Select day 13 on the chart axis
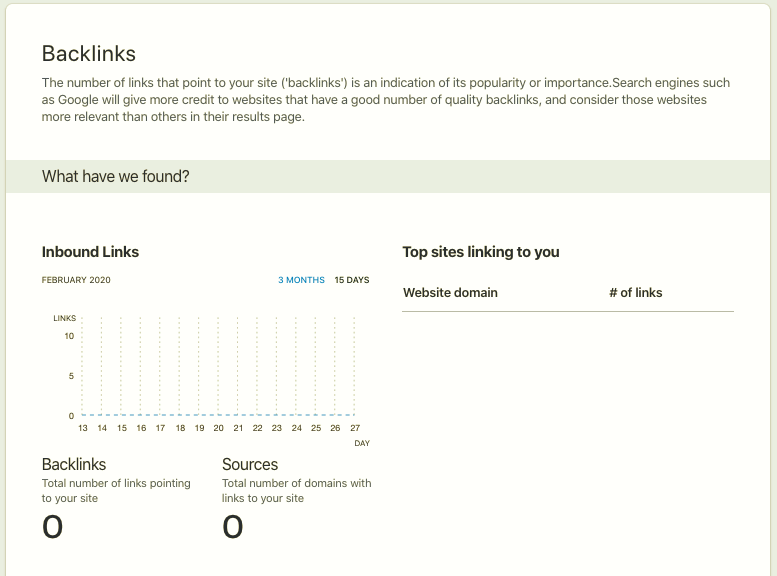Screen dimensions: 777x576 pos(83,428)
